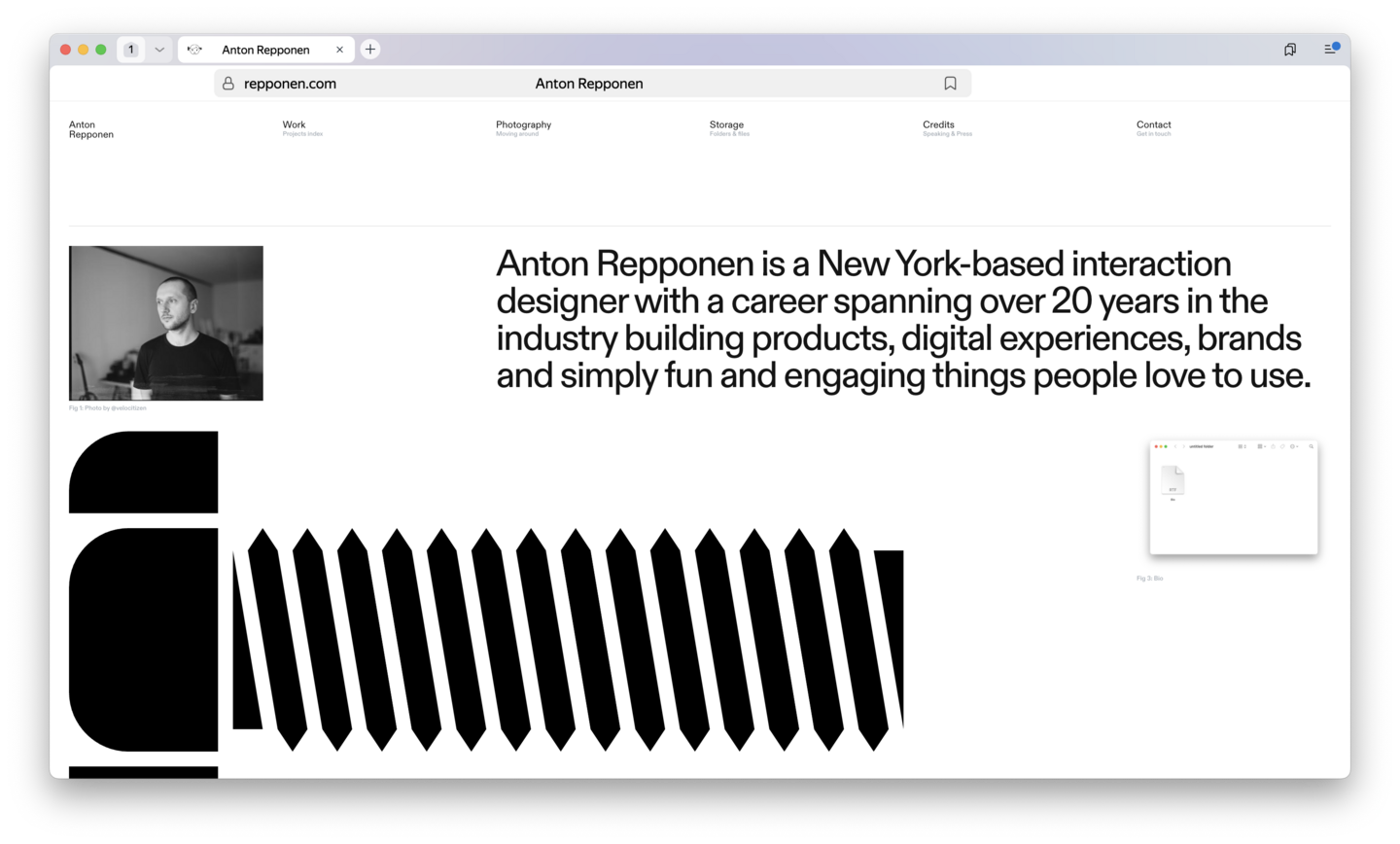Open the tab count button showing 1
The height and width of the screenshot is (844, 1400).
pos(131,50)
